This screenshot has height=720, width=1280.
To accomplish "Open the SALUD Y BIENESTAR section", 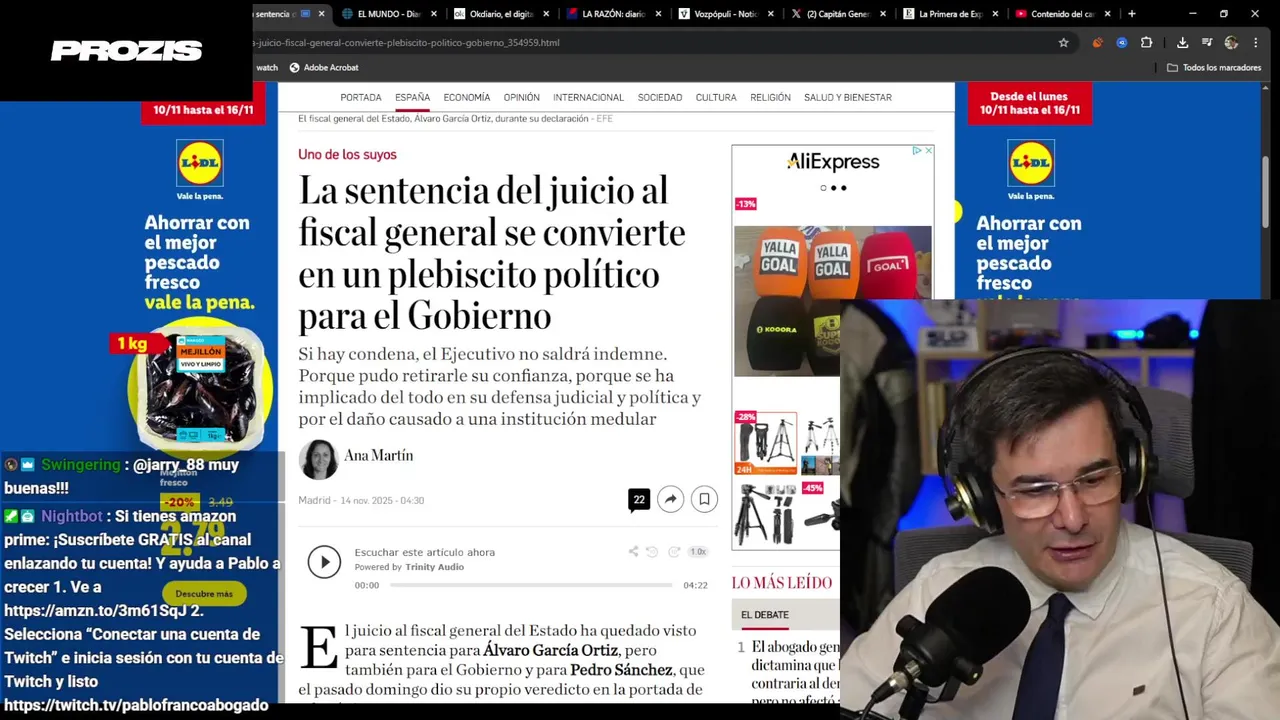I will point(848,97).
